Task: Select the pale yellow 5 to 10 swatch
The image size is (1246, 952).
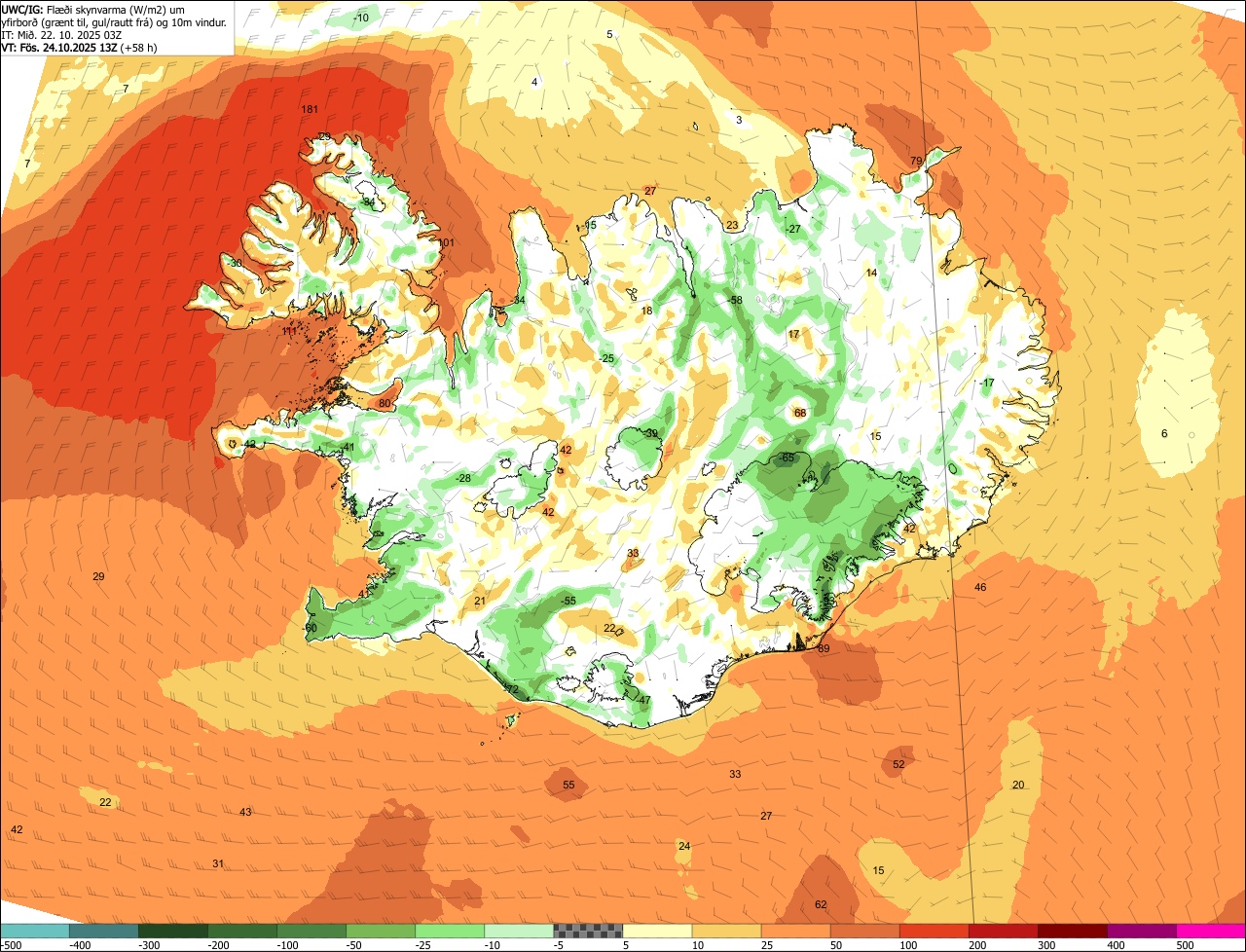Action: [657, 931]
